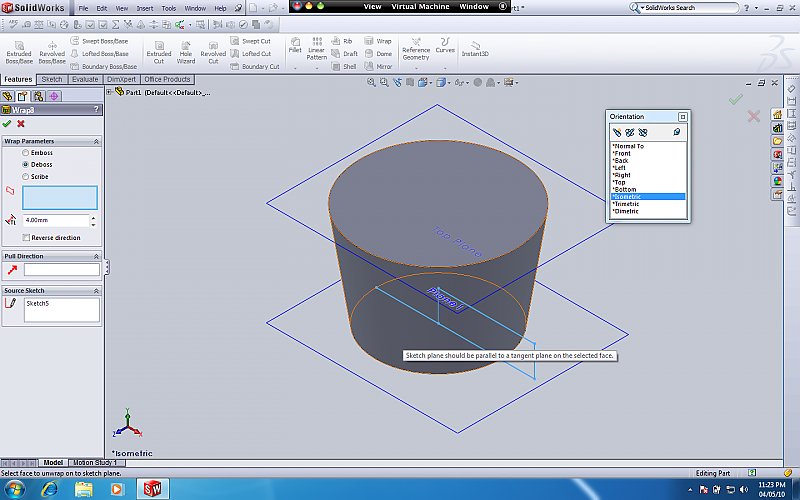Screen dimensions: 800x500
Task: Select the Emboss radio button
Action: tap(26, 152)
